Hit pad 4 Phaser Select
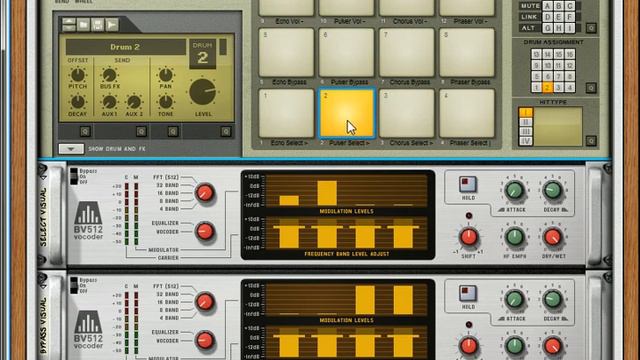 click(467, 114)
